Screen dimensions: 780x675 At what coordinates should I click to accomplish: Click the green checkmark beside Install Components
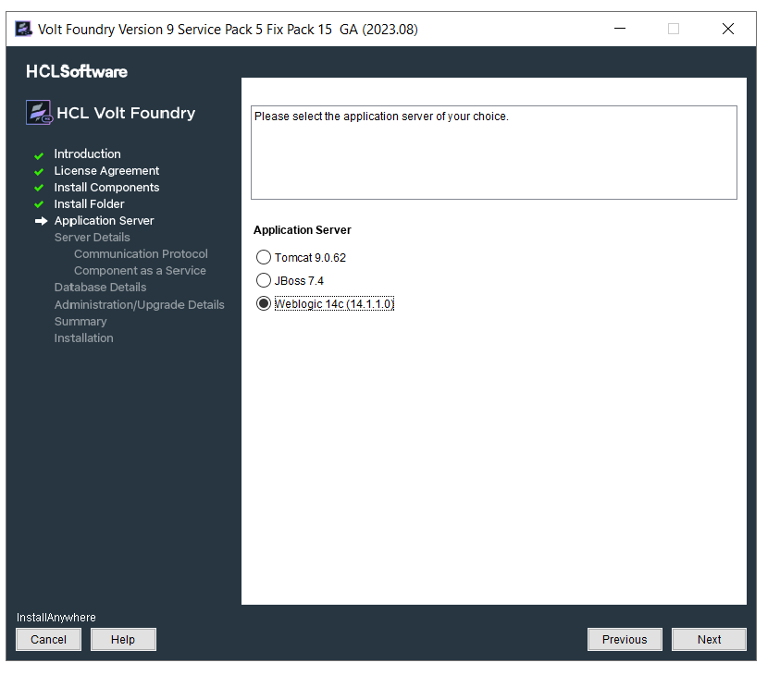click(39, 189)
